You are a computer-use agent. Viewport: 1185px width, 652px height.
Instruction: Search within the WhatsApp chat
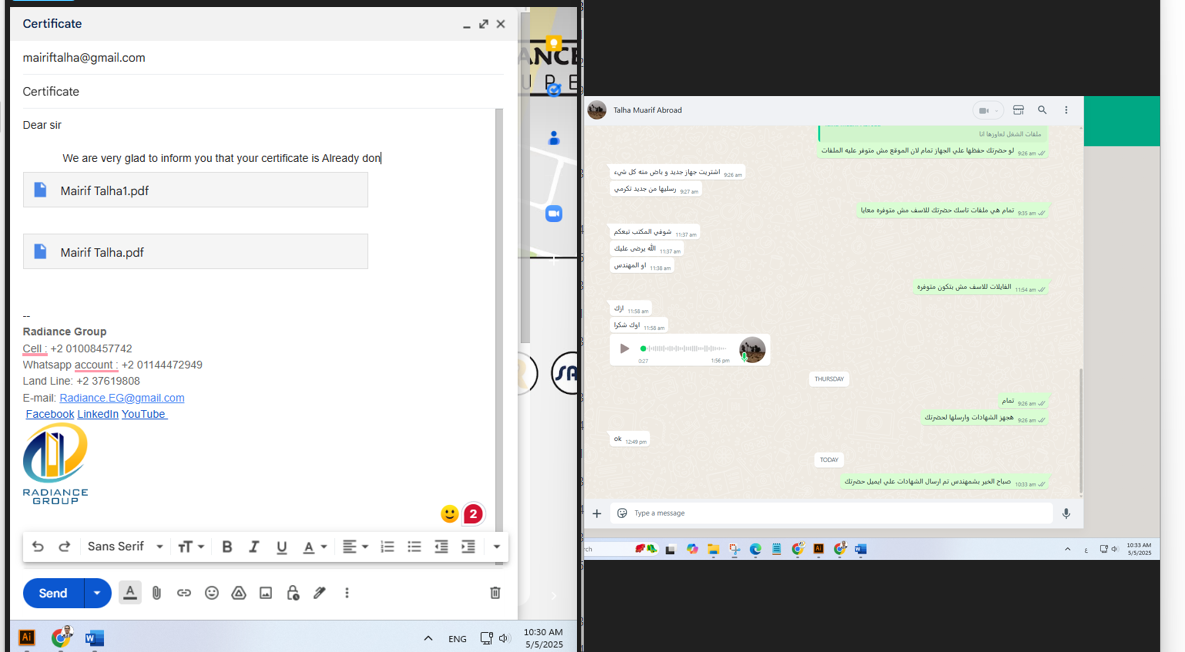pyautogui.click(x=1042, y=110)
